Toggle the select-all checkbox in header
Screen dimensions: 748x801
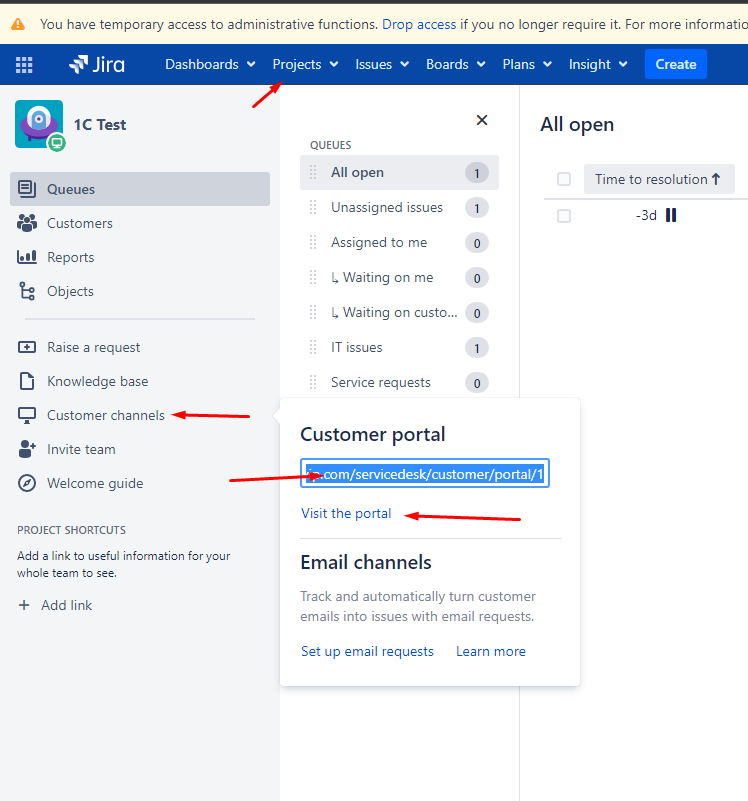(x=564, y=179)
